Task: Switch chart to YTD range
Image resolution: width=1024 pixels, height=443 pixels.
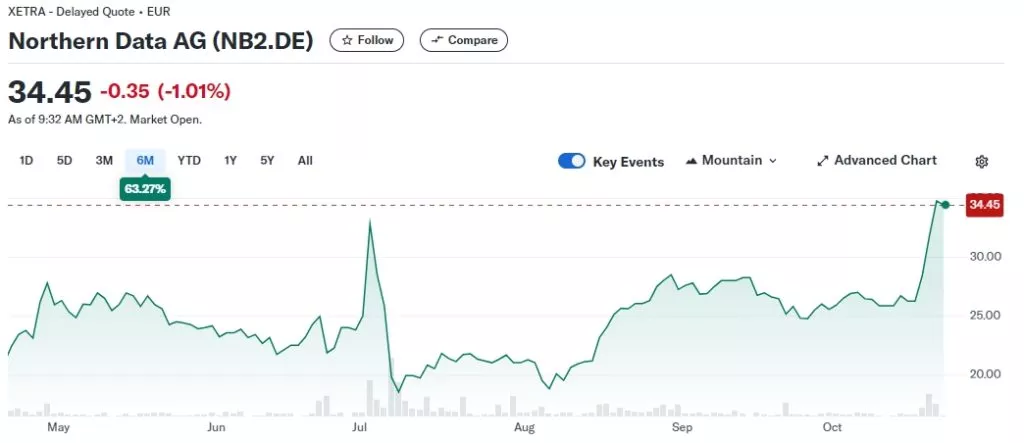Action: point(189,161)
